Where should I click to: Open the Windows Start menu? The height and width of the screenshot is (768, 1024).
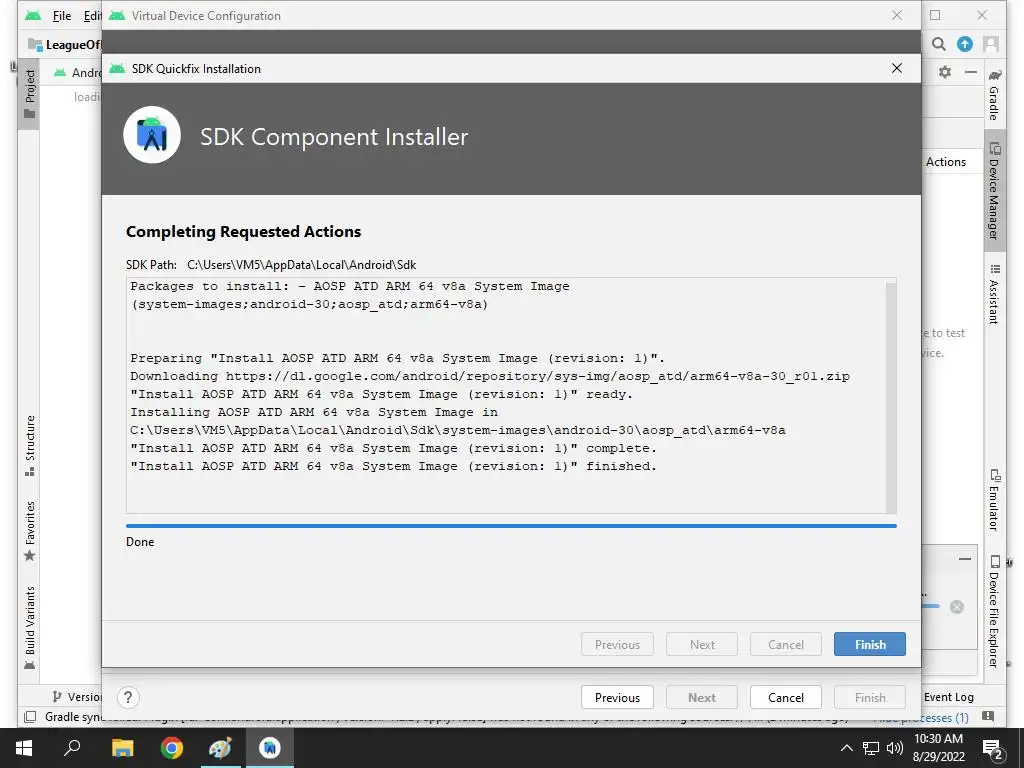(x=24, y=748)
